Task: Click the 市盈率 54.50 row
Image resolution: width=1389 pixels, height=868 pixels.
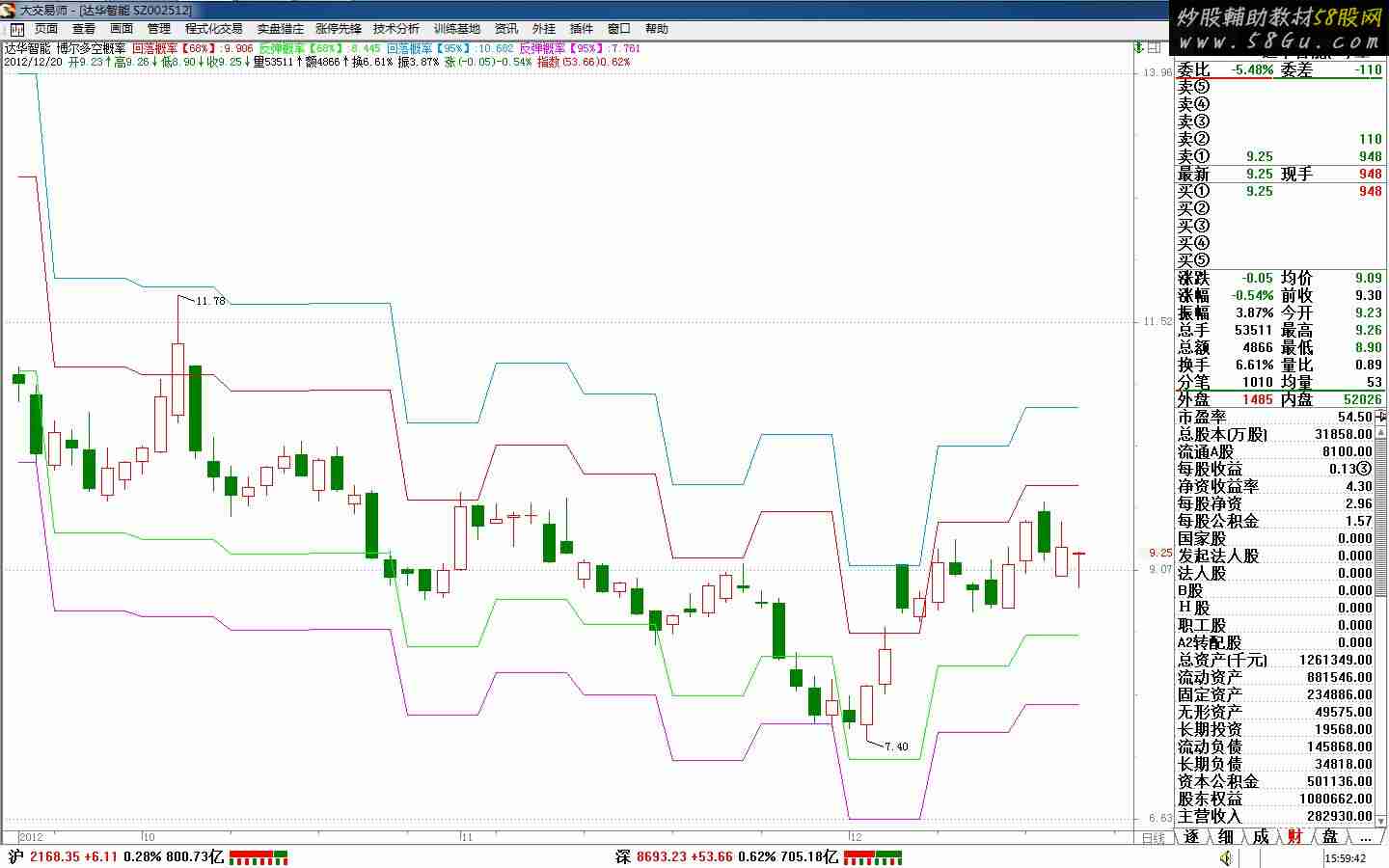Action: click(1275, 417)
